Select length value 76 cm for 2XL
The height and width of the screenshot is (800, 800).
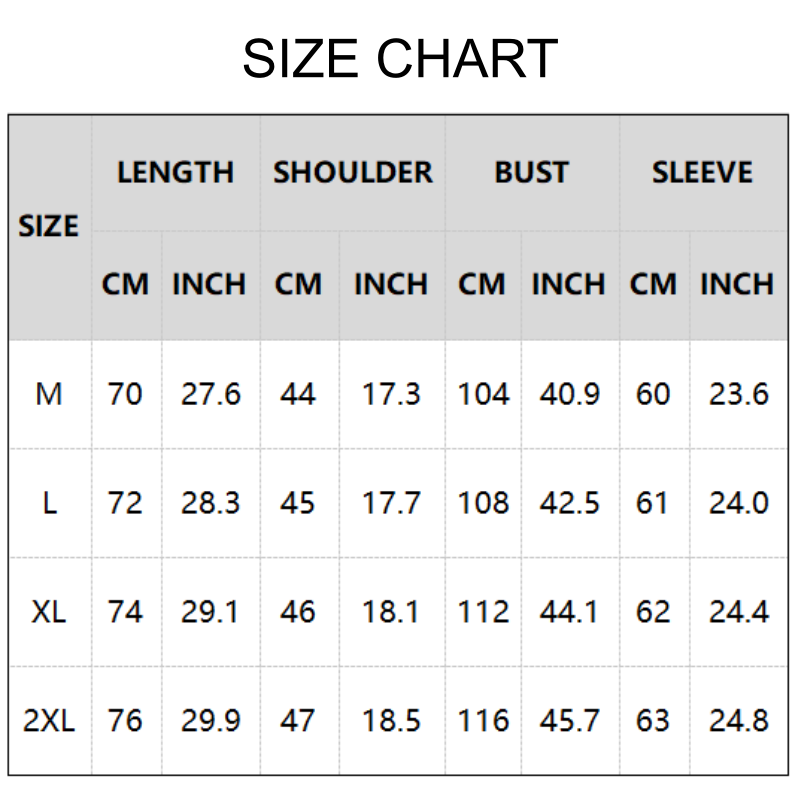(x=125, y=720)
